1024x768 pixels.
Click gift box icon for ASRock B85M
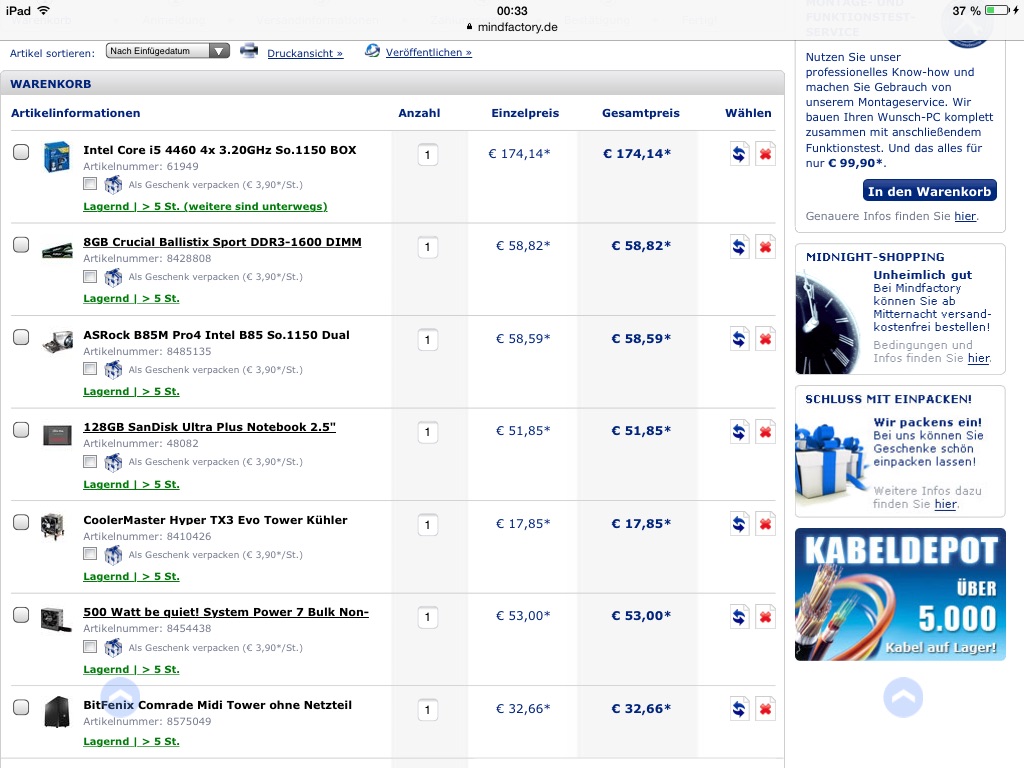pos(113,370)
